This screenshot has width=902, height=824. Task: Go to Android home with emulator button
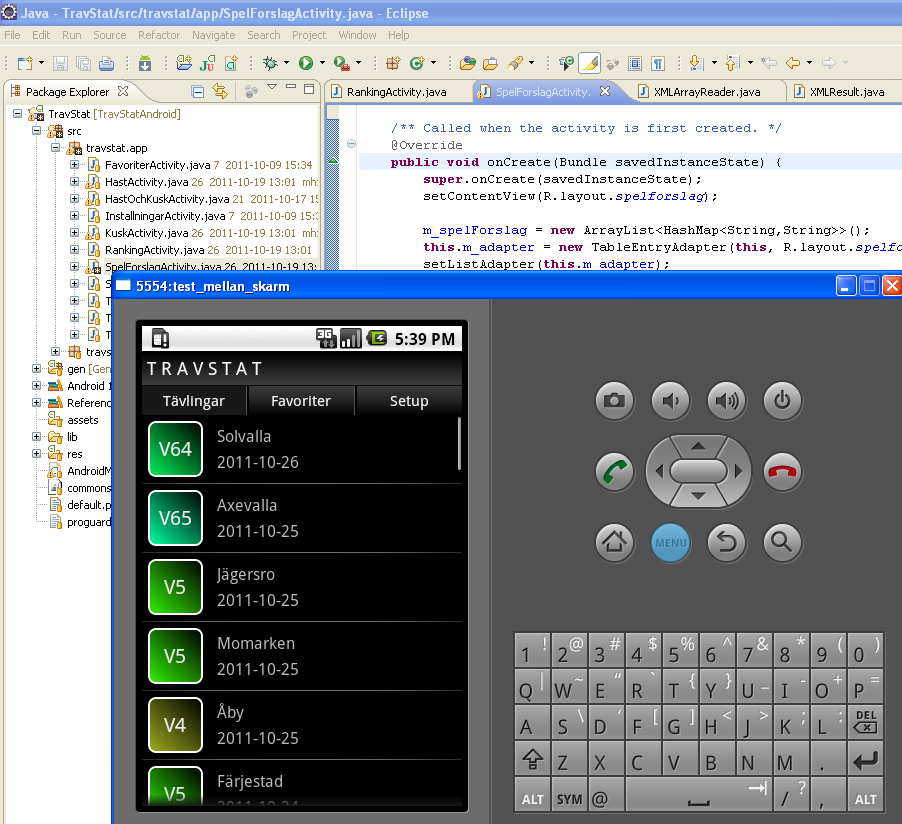[x=614, y=542]
